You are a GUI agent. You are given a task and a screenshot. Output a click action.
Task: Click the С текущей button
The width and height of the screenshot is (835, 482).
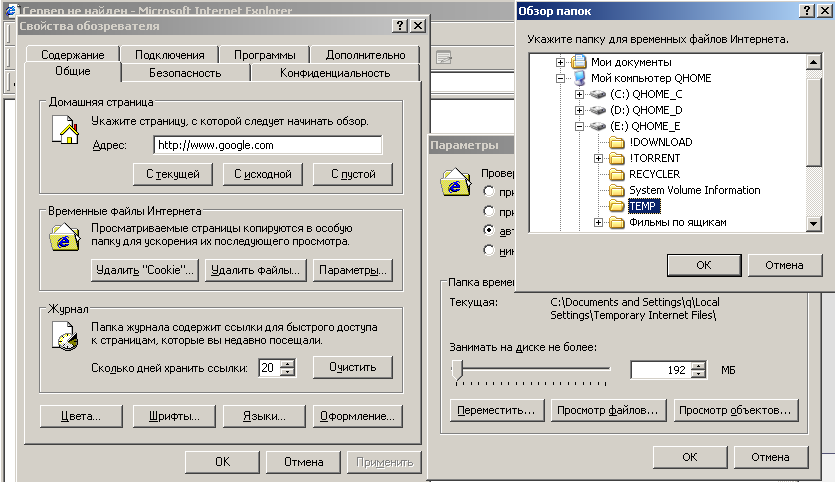tap(173, 174)
